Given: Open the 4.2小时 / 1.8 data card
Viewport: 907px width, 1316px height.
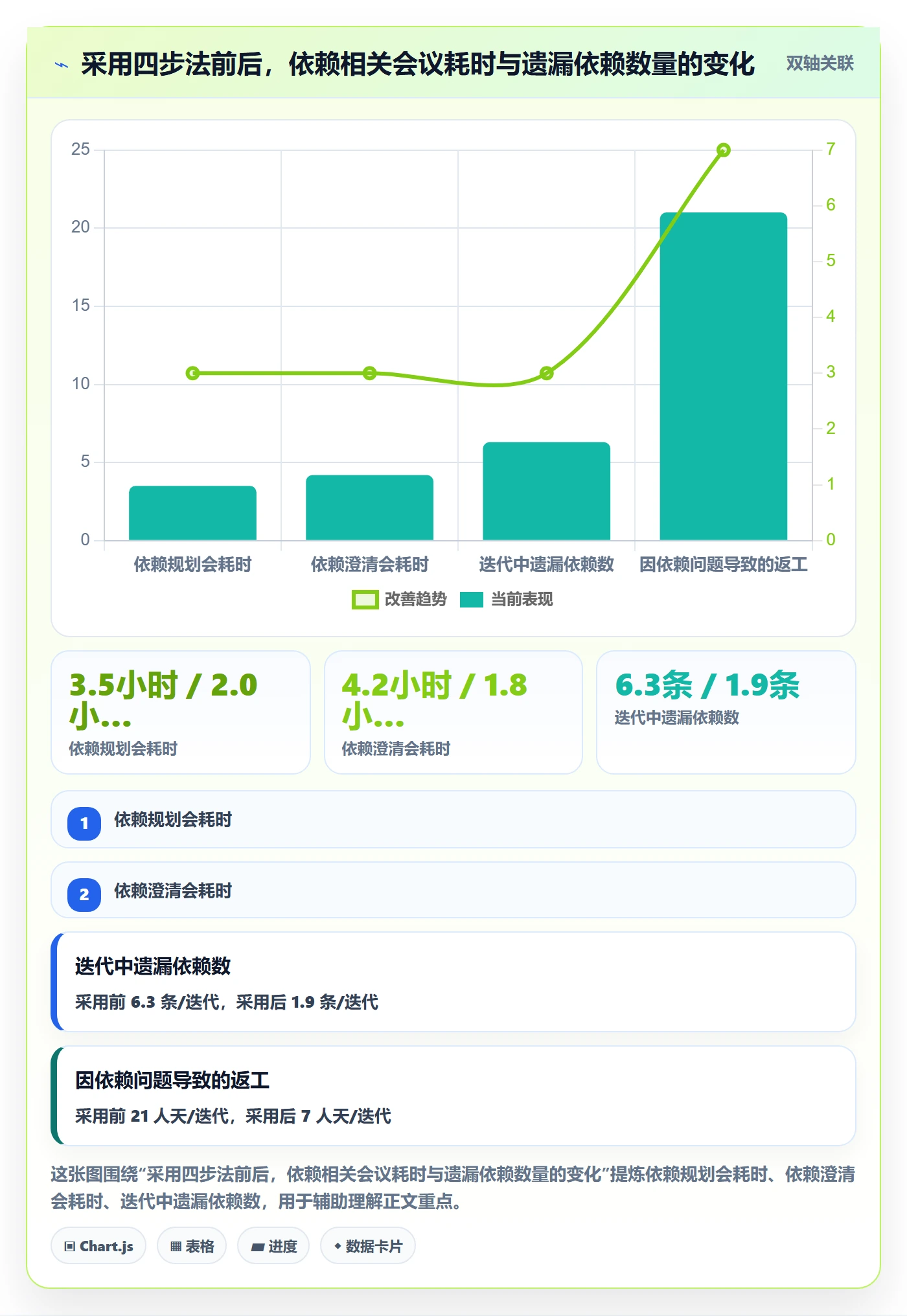Looking at the screenshot, I should point(454,712).
